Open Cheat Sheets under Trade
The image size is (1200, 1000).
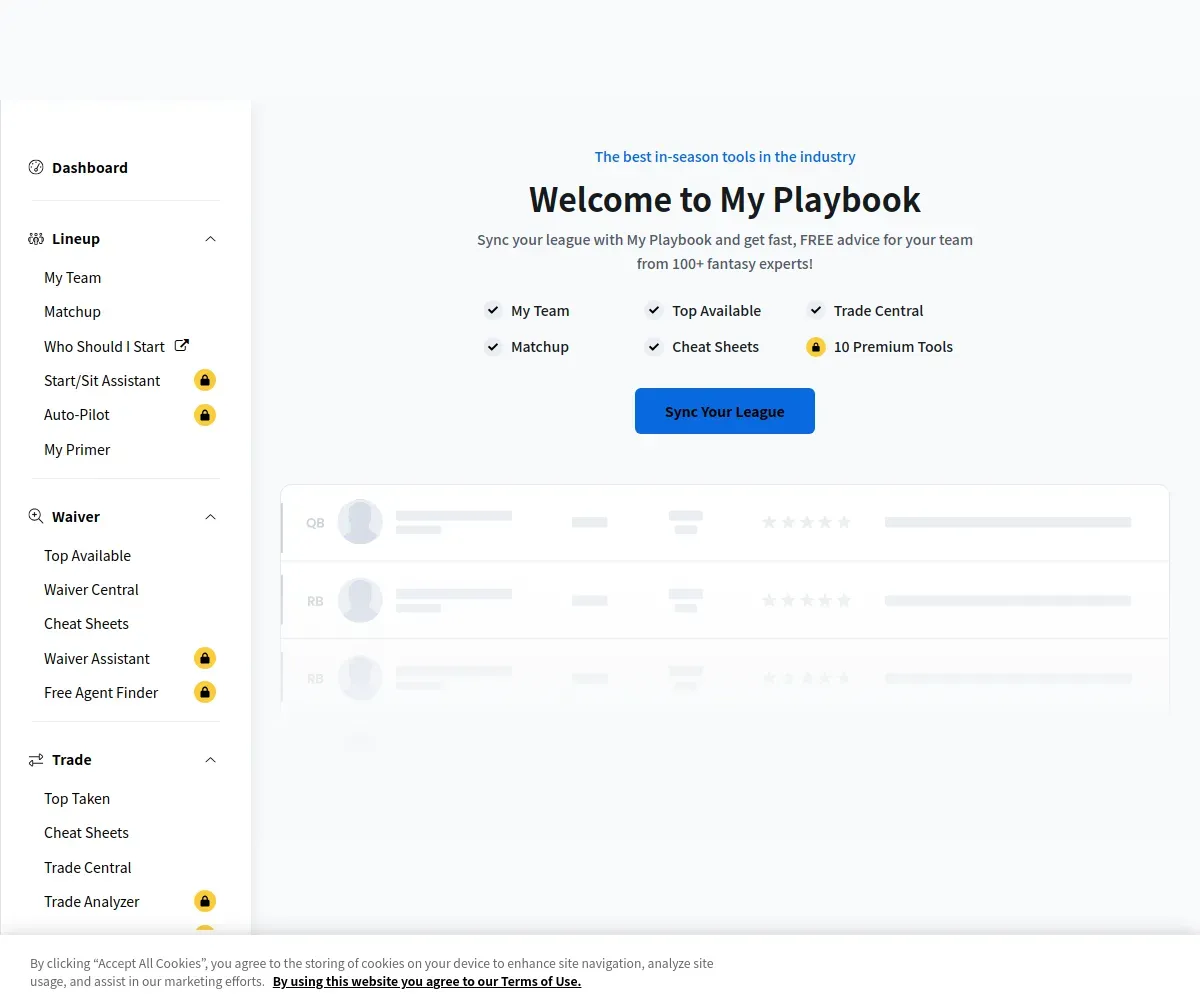coord(87,833)
